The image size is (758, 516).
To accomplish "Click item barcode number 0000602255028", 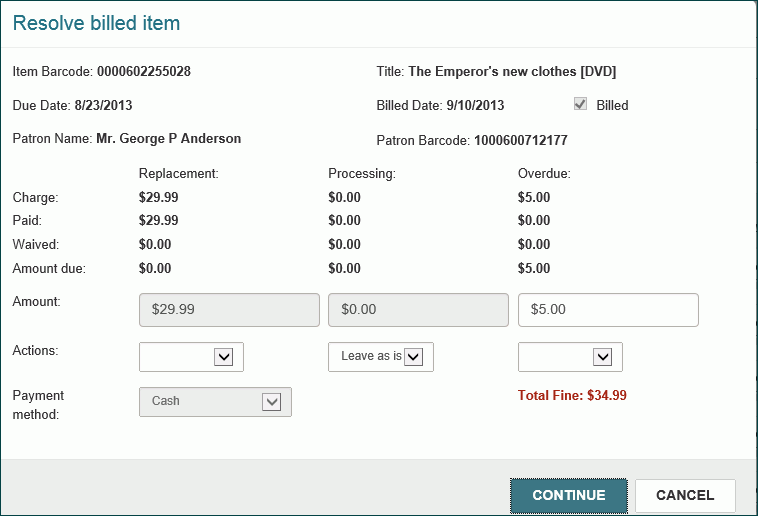I will tap(144, 72).
